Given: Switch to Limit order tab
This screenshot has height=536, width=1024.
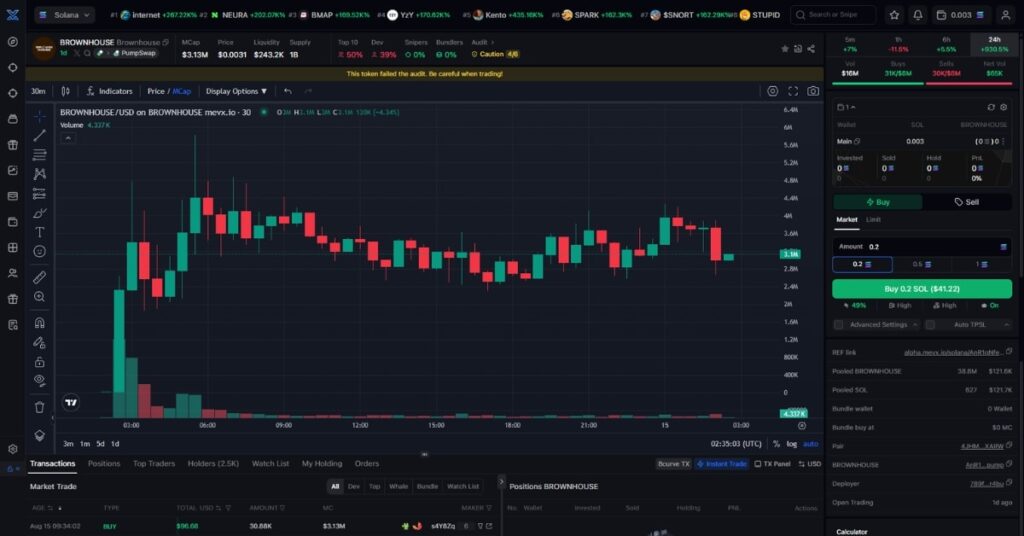Looking at the screenshot, I should (x=873, y=220).
